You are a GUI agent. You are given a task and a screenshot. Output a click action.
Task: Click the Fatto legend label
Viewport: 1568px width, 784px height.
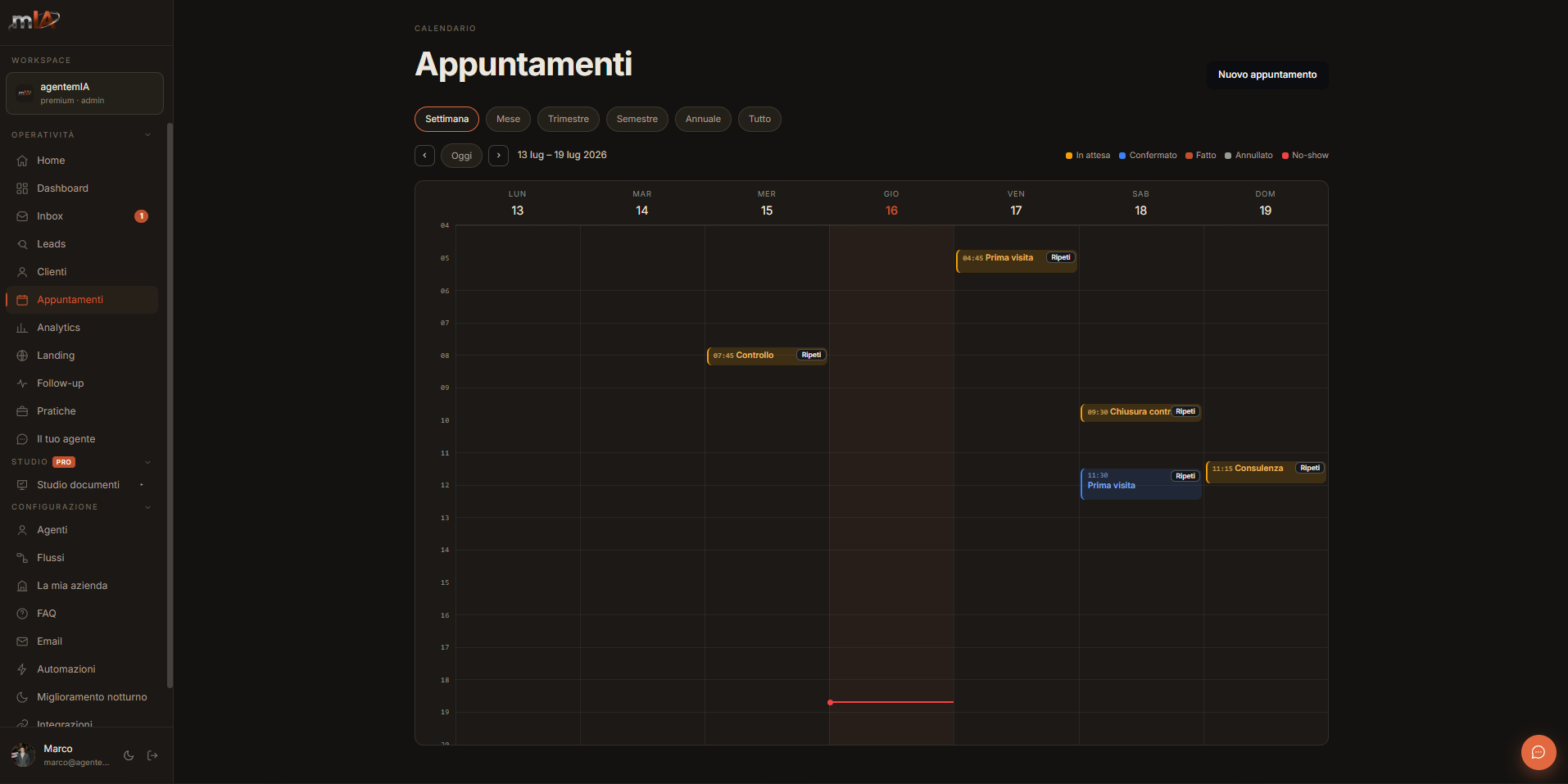pyautogui.click(x=1206, y=156)
